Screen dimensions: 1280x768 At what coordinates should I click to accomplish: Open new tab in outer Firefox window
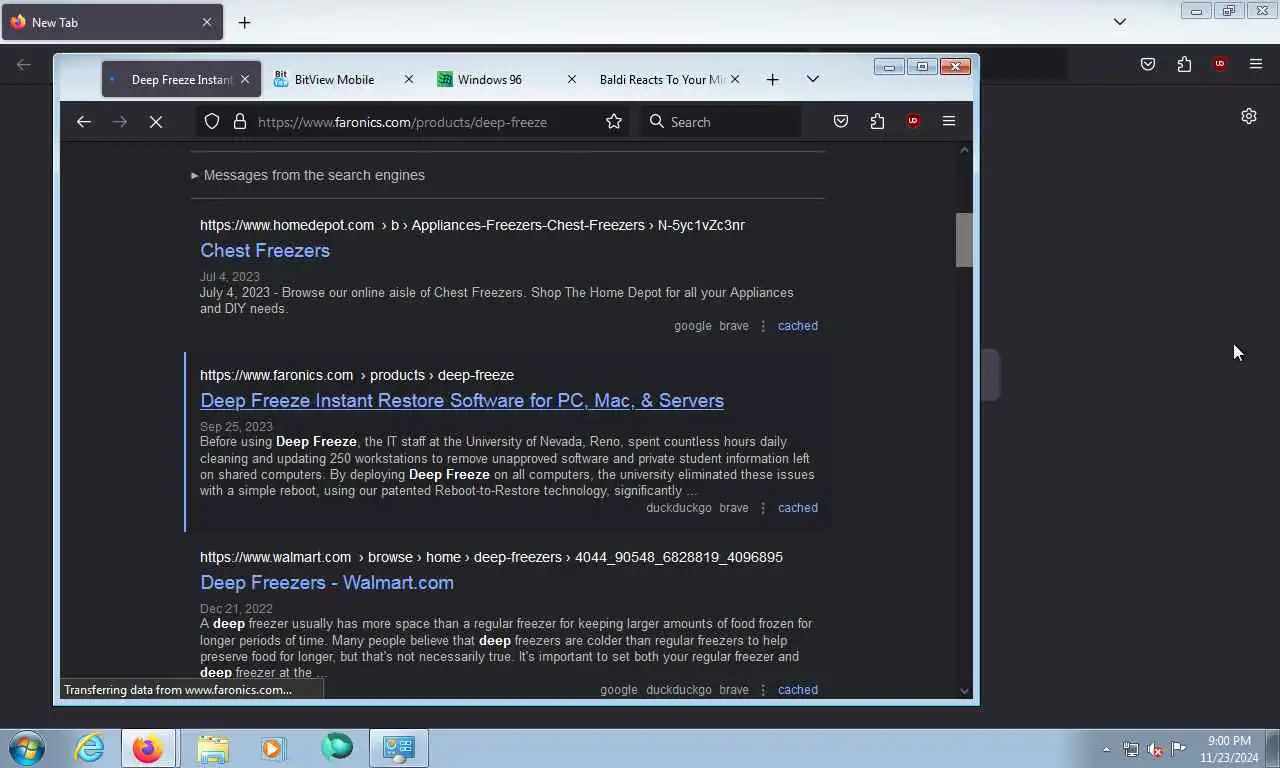(x=244, y=22)
